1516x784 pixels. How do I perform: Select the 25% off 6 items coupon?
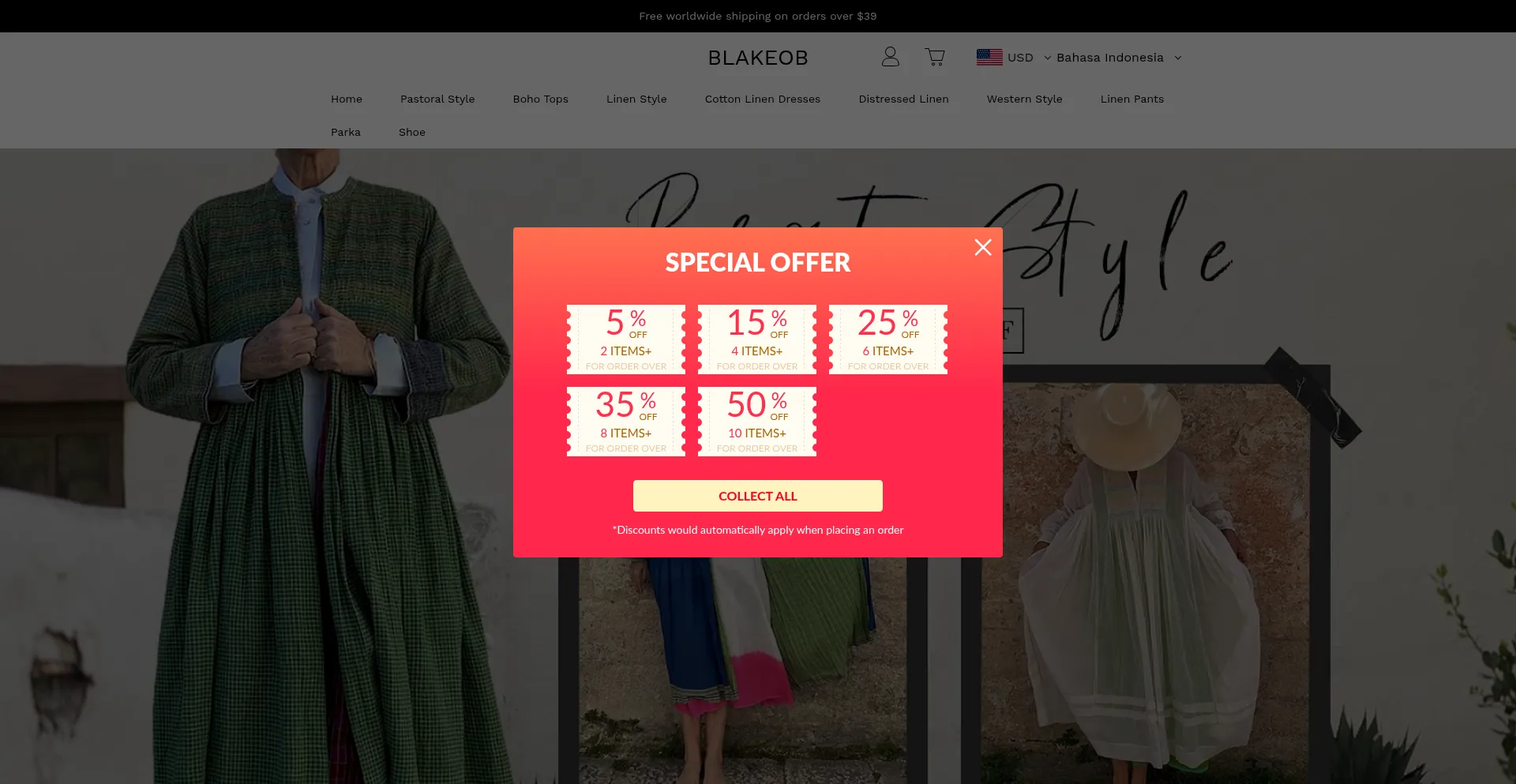(x=888, y=339)
